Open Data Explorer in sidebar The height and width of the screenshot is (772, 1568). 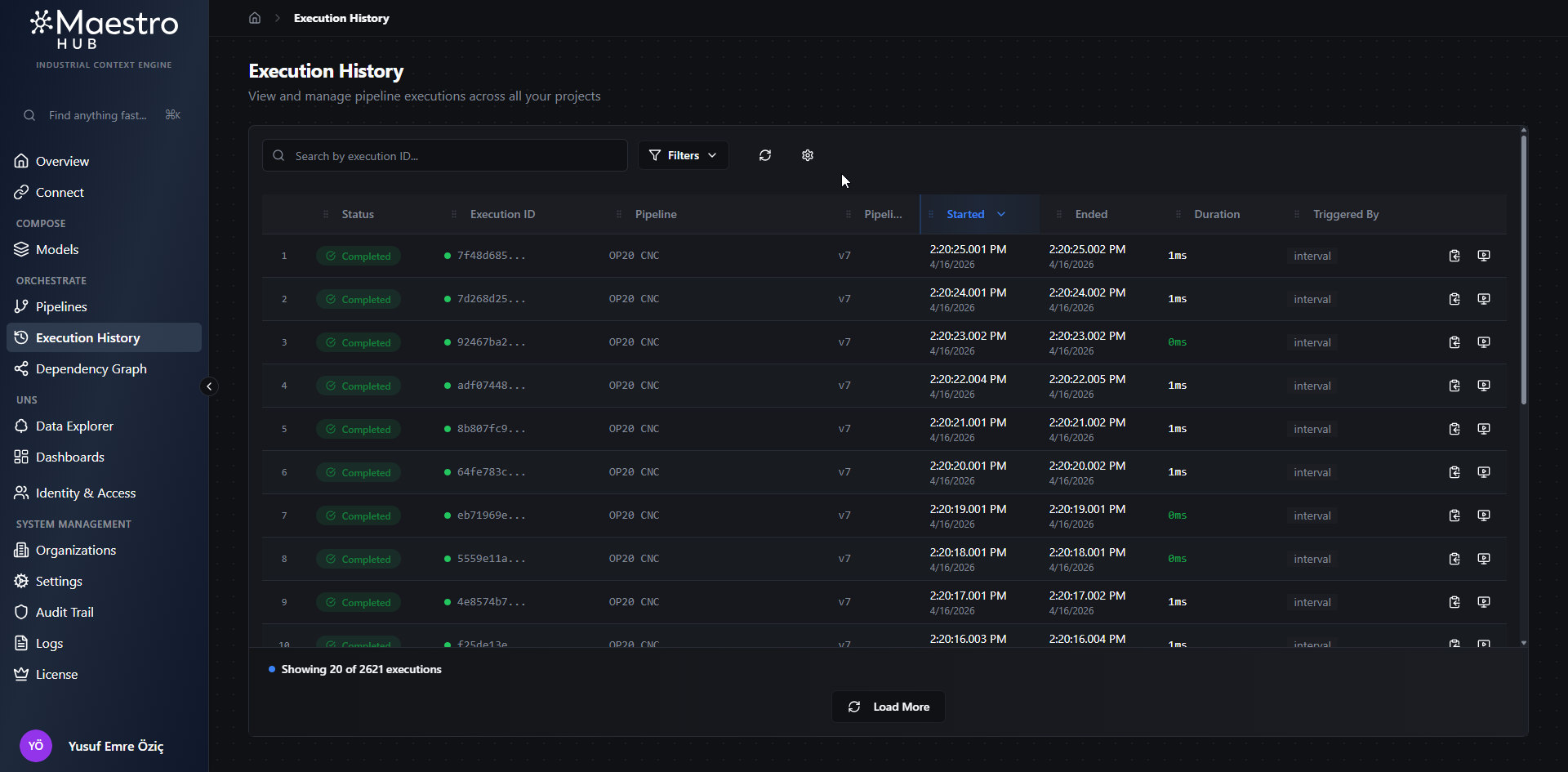click(104, 426)
